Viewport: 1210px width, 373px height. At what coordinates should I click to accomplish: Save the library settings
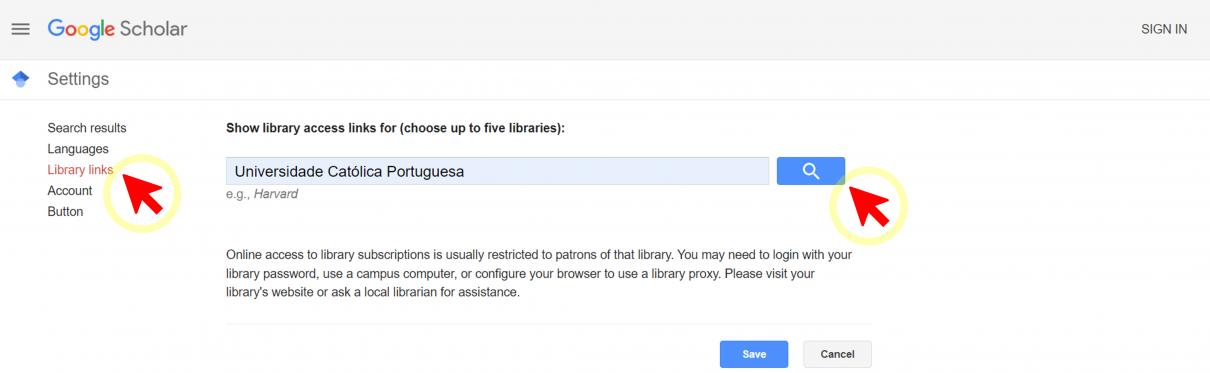754,354
